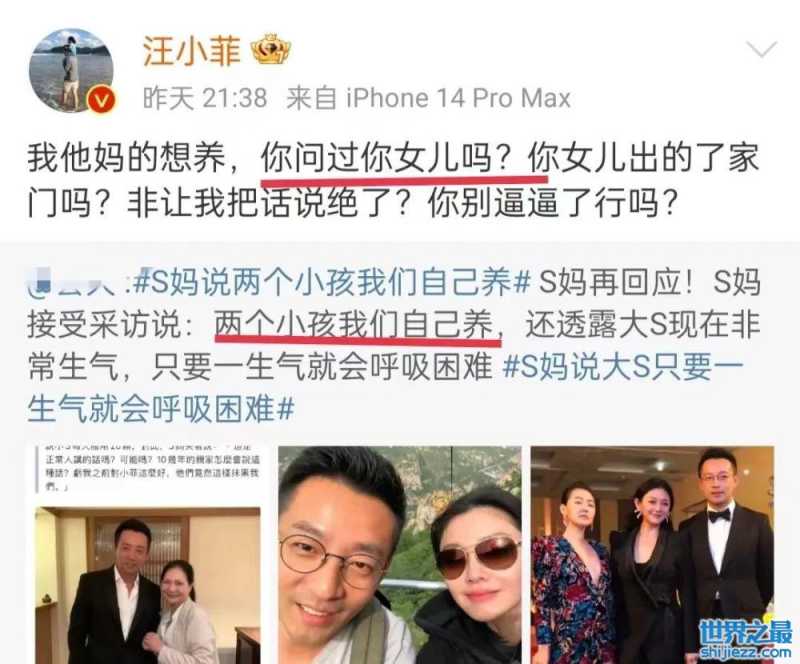The width and height of the screenshot is (800, 664).
Task: Tap the underlined quote 两个小孩我们自己养
Action: point(353,325)
